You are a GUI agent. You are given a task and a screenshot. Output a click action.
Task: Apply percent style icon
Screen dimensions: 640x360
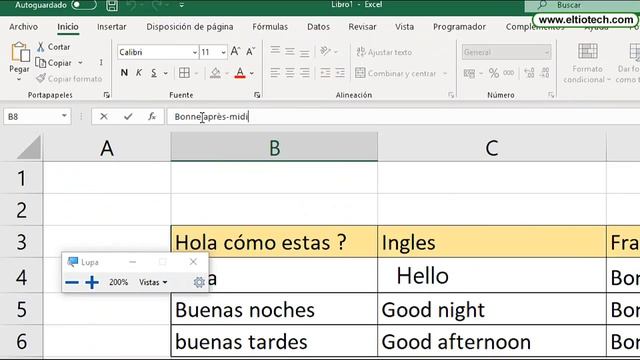pyautogui.click(x=494, y=73)
